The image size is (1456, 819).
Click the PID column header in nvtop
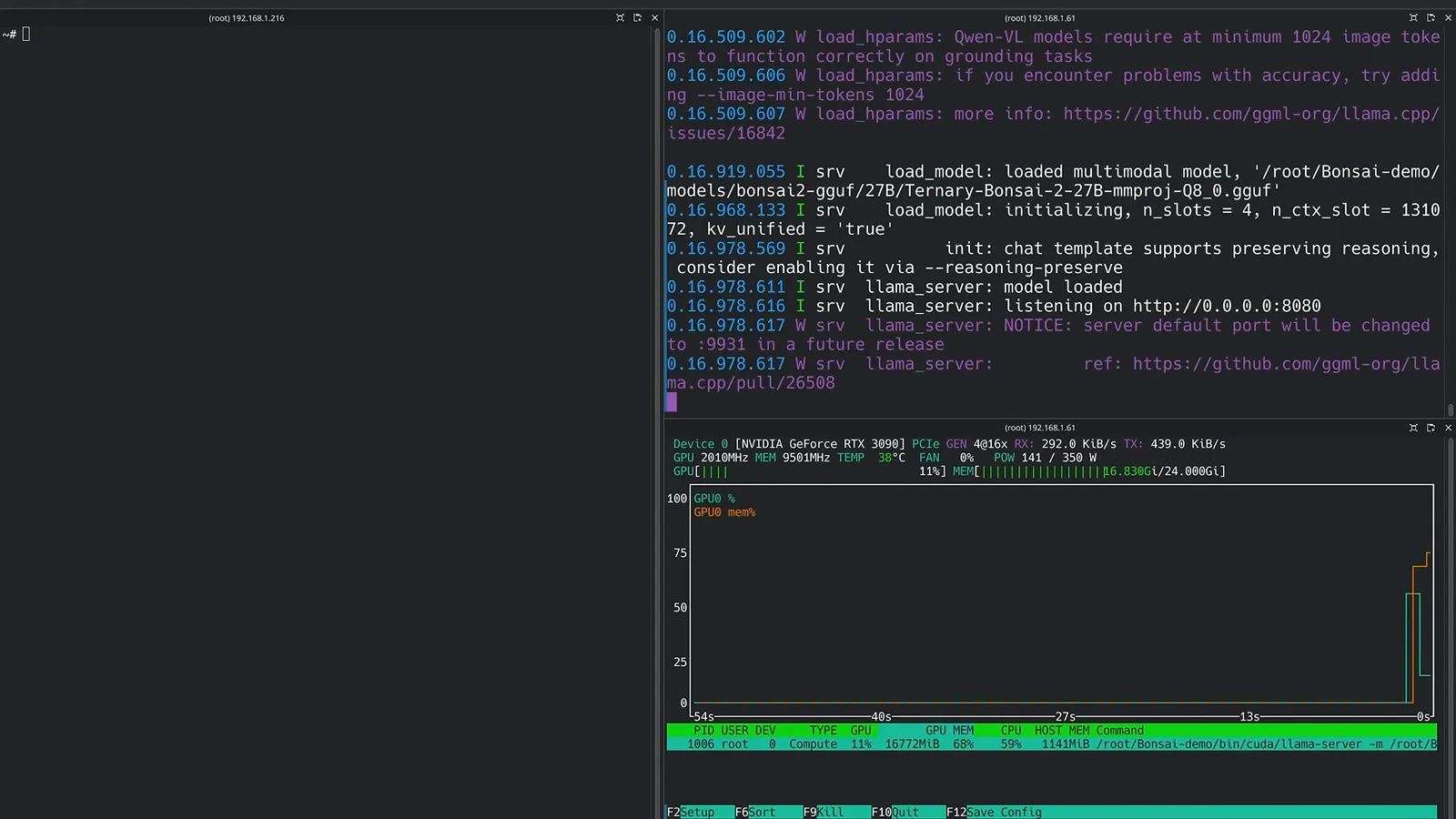click(704, 731)
